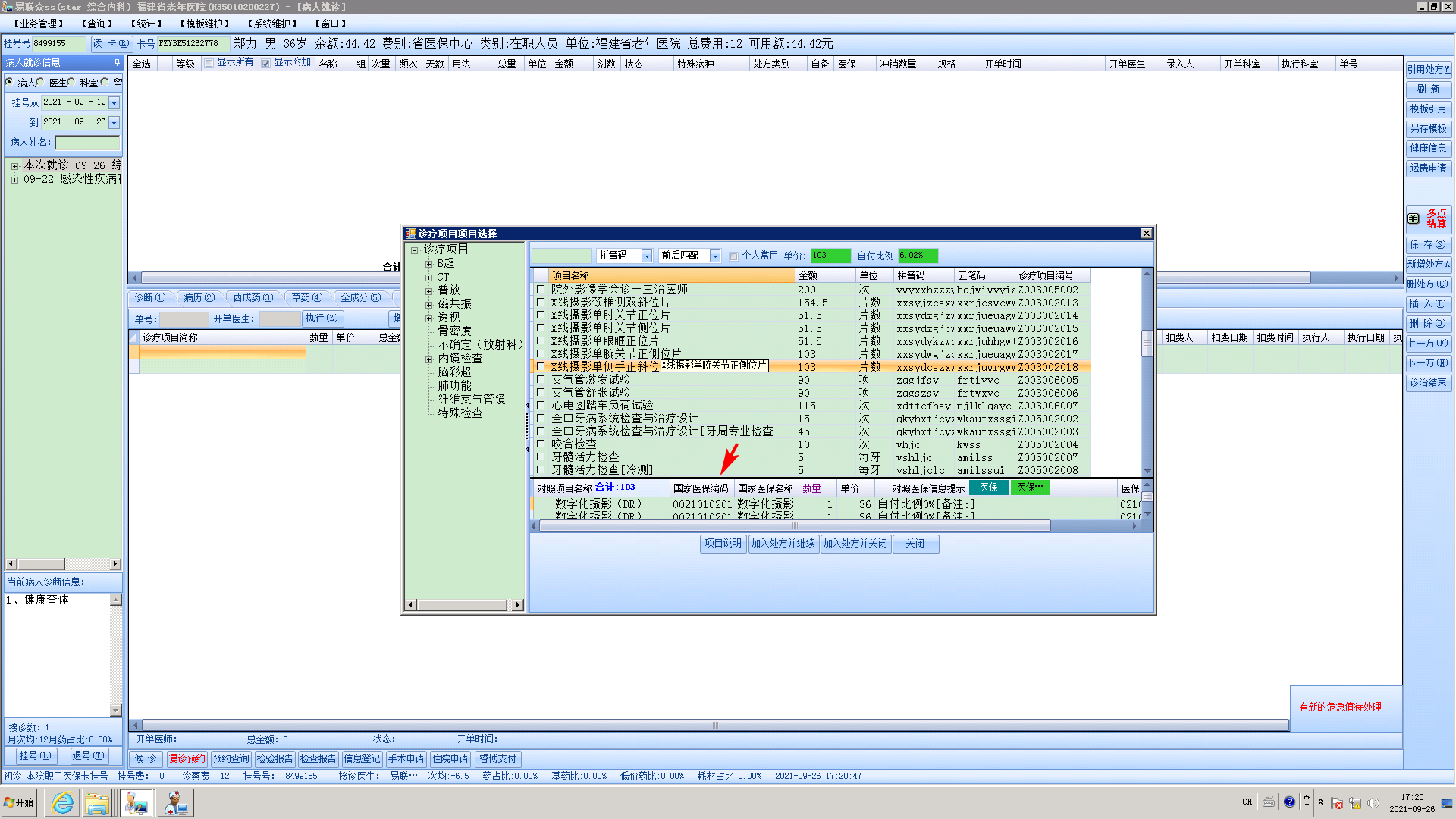Click the network warning tray icon
Viewport: 1456px width, 819px height.
[x=1354, y=802]
